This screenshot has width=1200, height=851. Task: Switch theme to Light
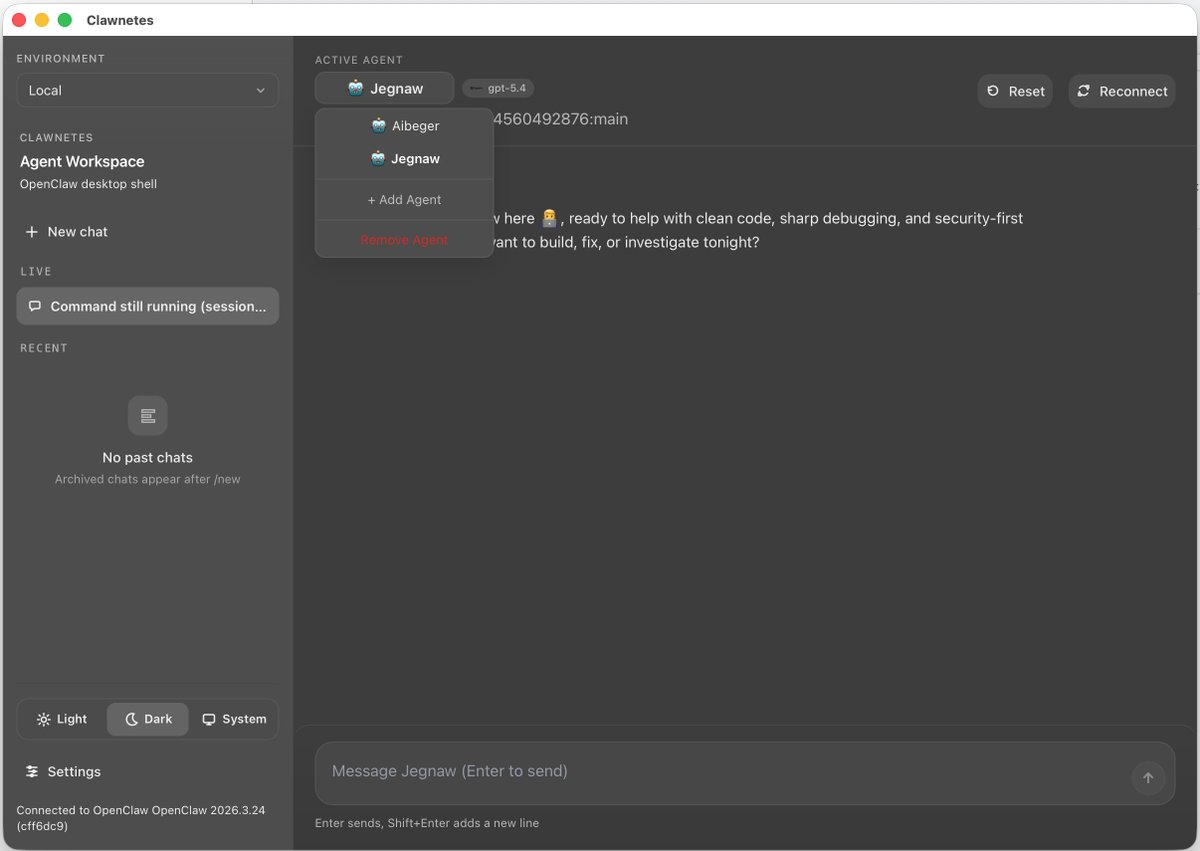pyautogui.click(x=62, y=719)
